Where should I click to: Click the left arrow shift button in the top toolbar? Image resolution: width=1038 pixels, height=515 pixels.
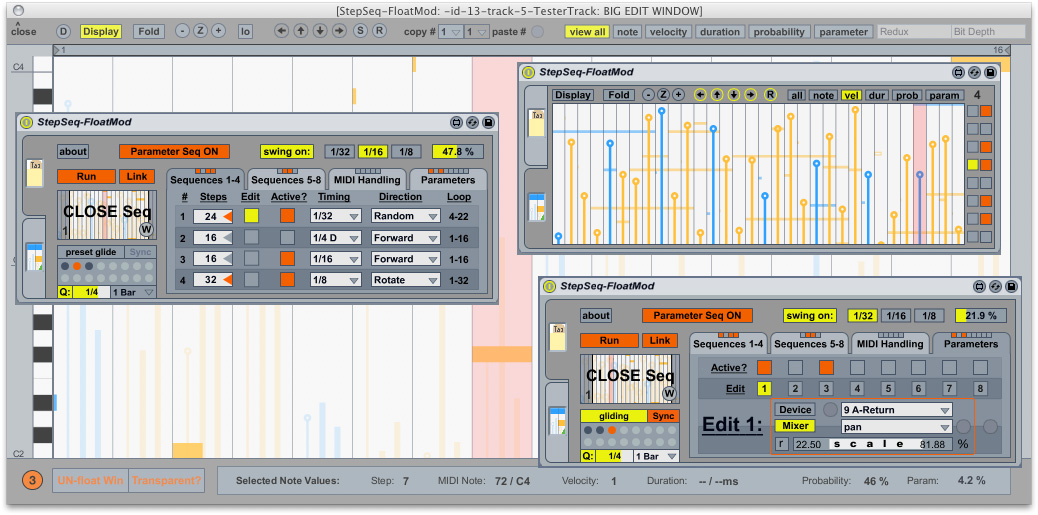tap(282, 31)
